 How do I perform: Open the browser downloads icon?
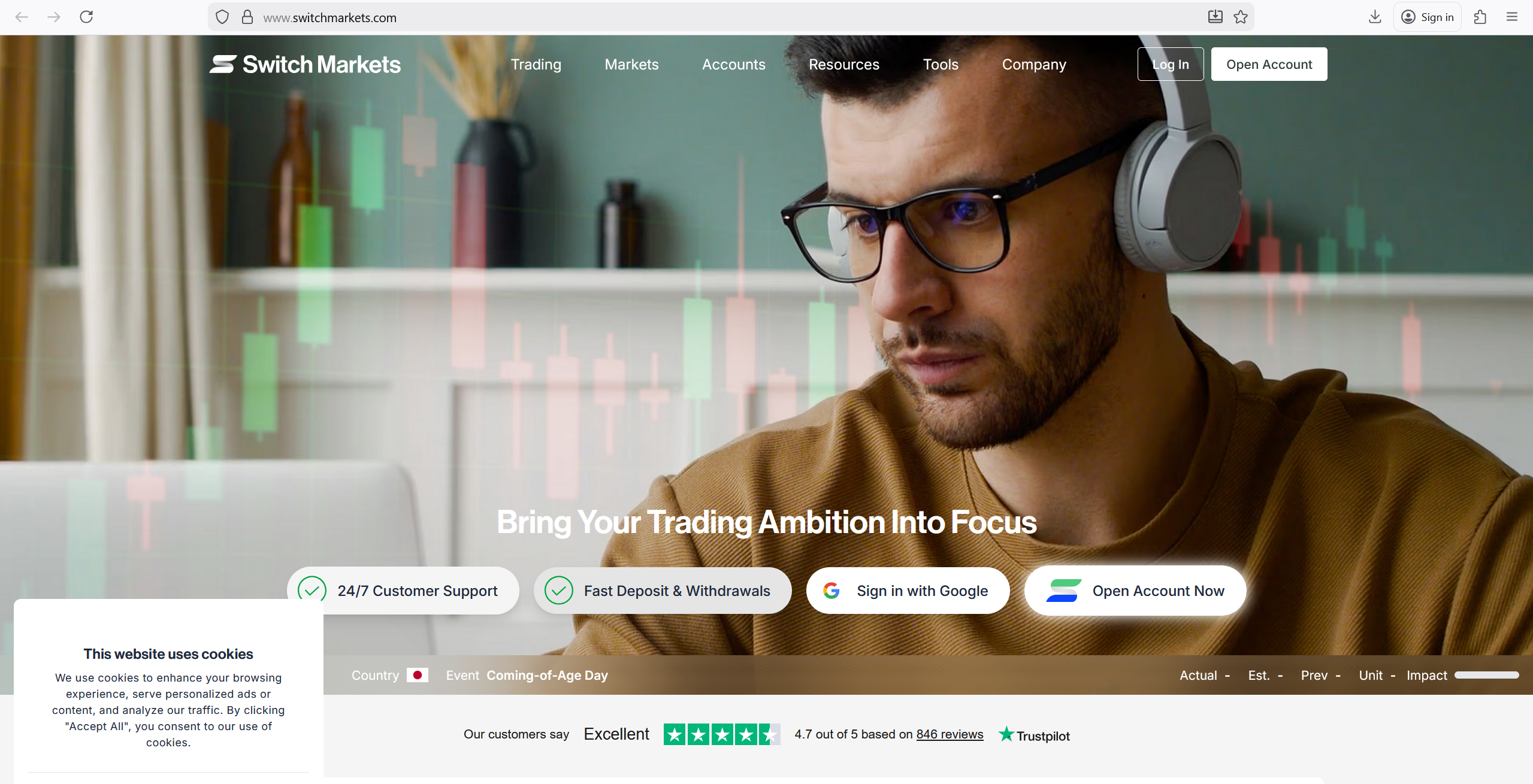click(x=1375, y=17)
